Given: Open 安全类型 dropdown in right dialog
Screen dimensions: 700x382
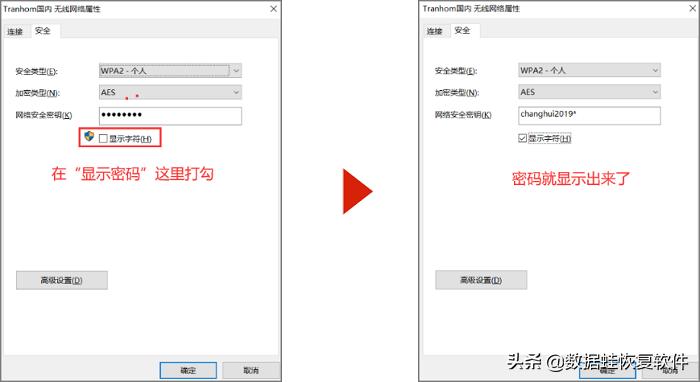Looking at the screenshot, I should point(589,70).
